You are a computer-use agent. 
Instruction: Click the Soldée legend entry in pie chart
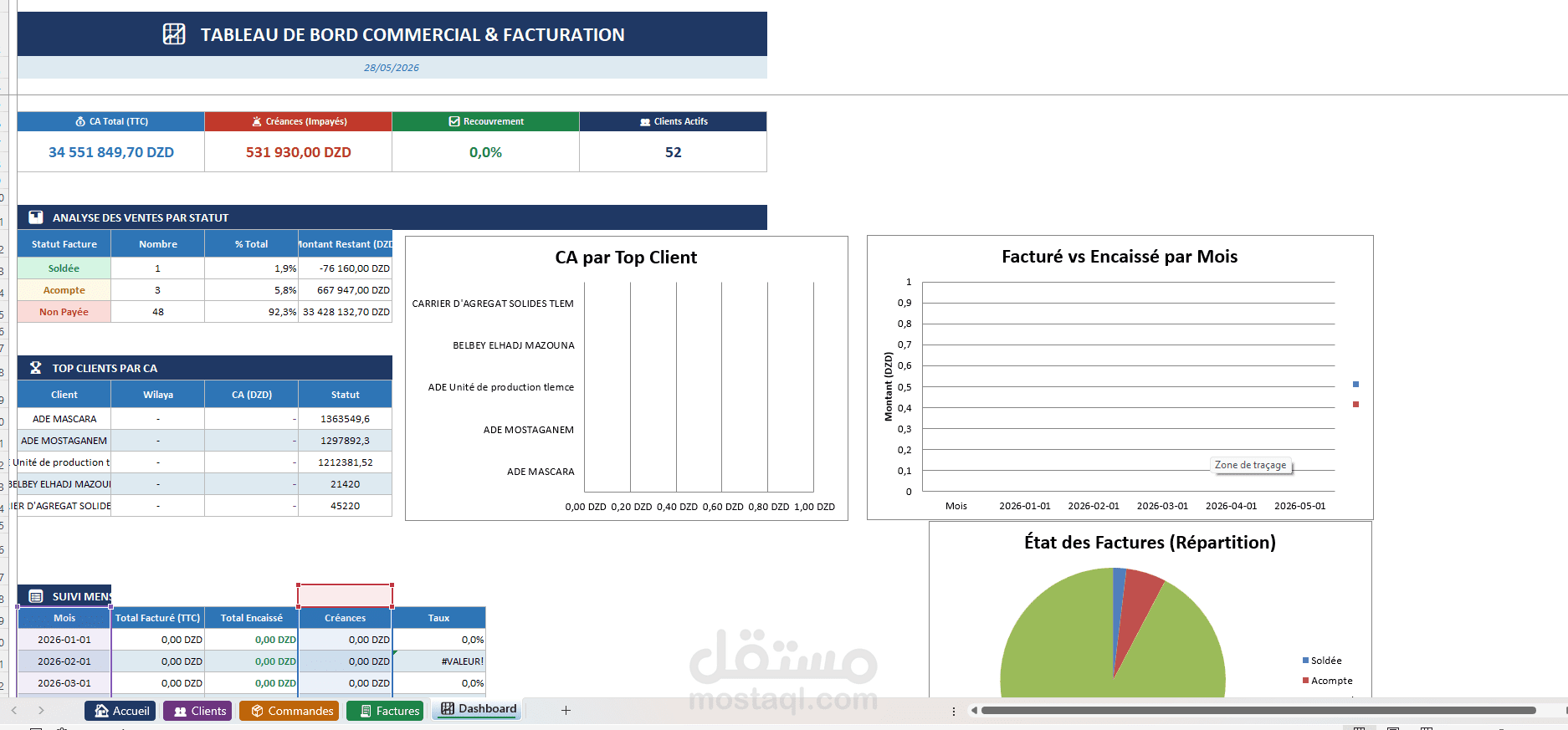pyautogui.click(x=1322, y=661)
